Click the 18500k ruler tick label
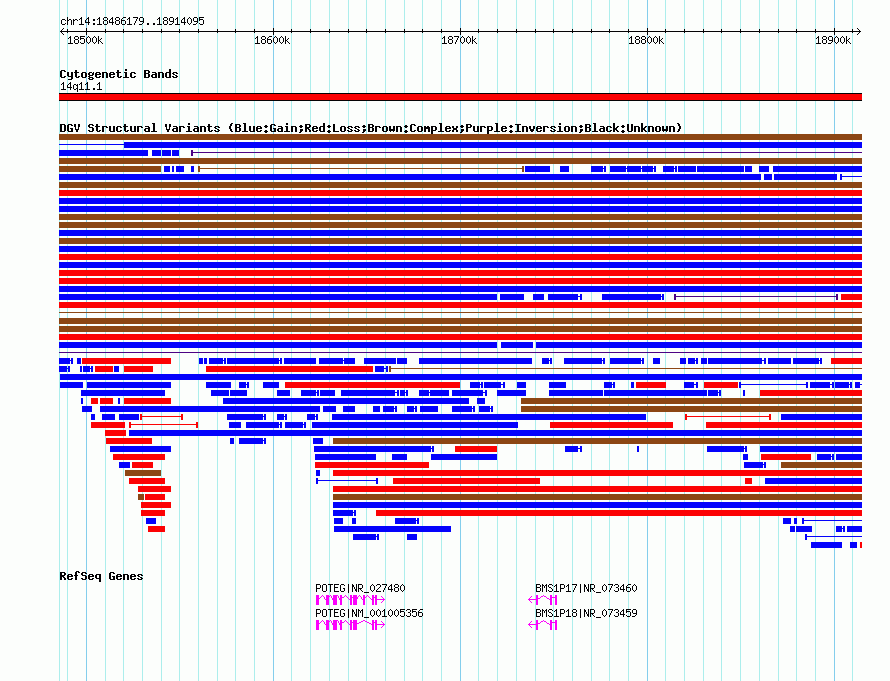The width and height of the screenshot is (890, 681). pos(85,40)
